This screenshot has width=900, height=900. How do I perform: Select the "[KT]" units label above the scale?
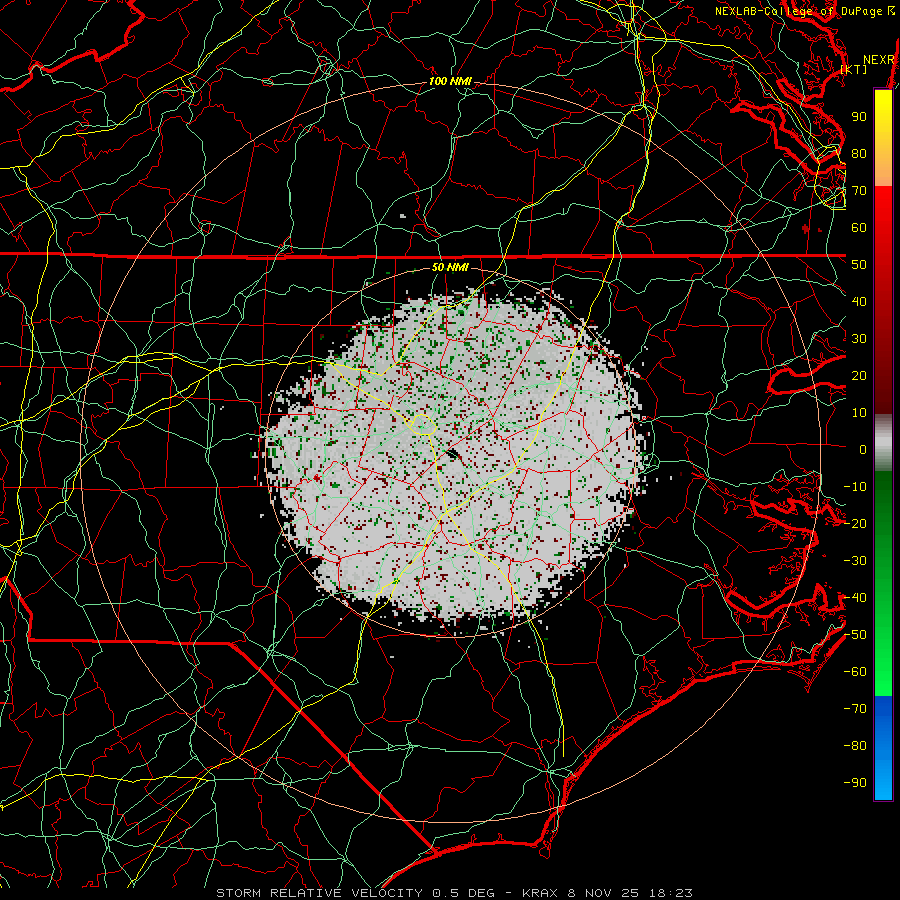pos(854,69)
